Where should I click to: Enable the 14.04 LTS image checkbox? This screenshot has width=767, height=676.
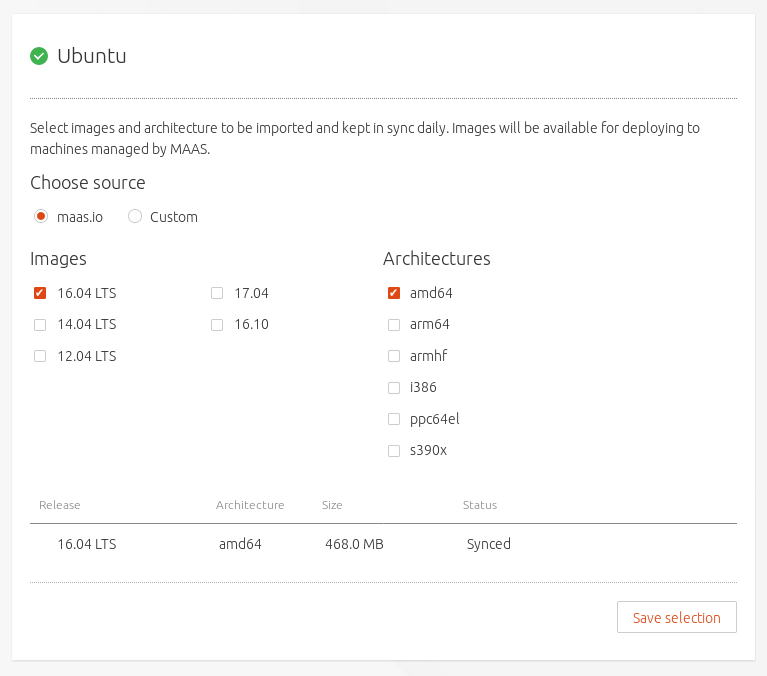pyautogui.click(x=40, y=325)
